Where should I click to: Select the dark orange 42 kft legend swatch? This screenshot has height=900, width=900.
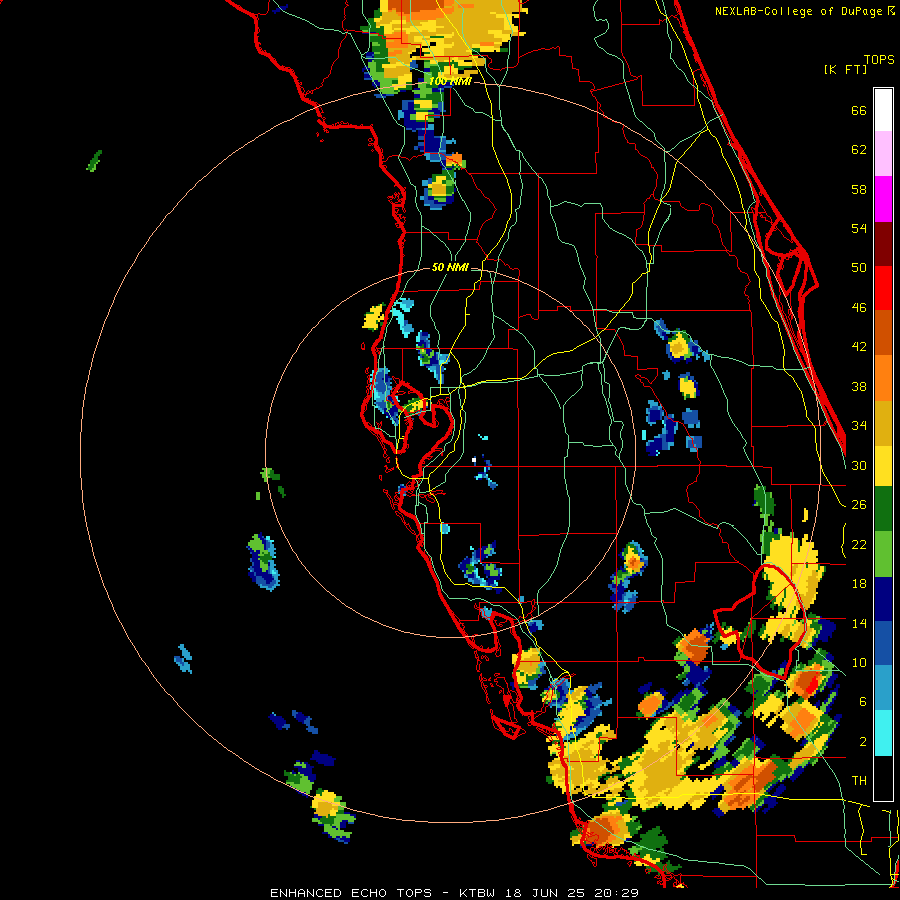tap(883, 333)
